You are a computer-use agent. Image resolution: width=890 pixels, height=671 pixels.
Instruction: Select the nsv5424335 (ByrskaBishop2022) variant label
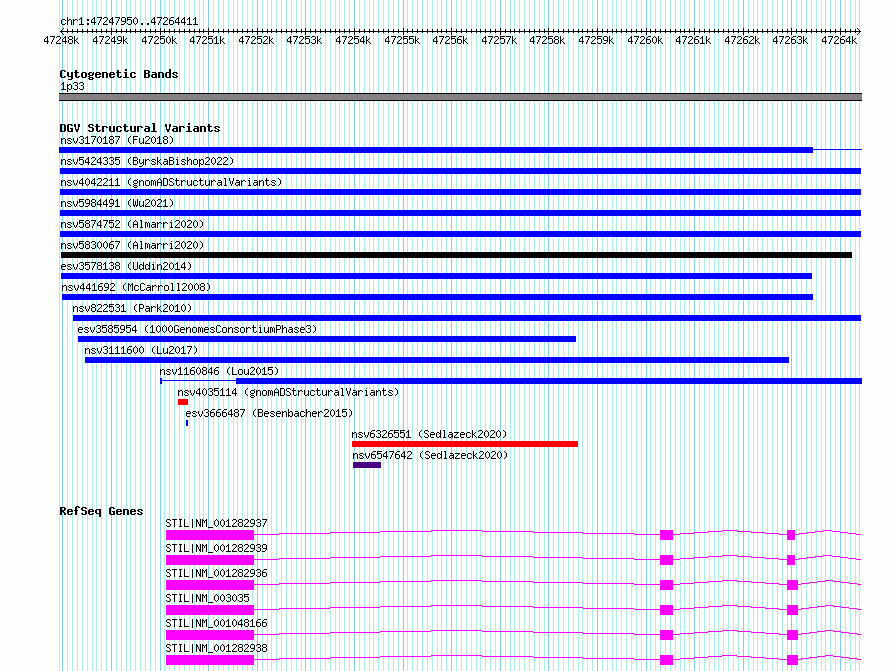point(147,161)
